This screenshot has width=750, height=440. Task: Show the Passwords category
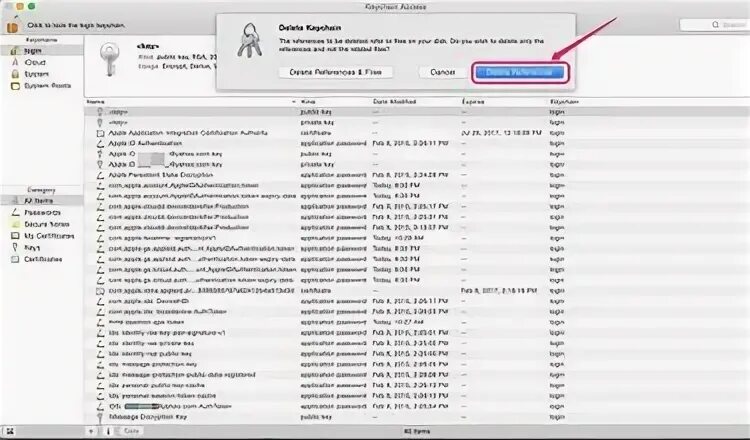42,212
